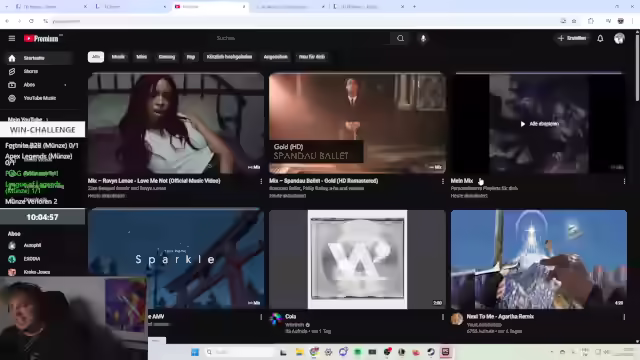Click in the Suchen search field
Screen dimensions: 640x360
click(x=302, y=38)
